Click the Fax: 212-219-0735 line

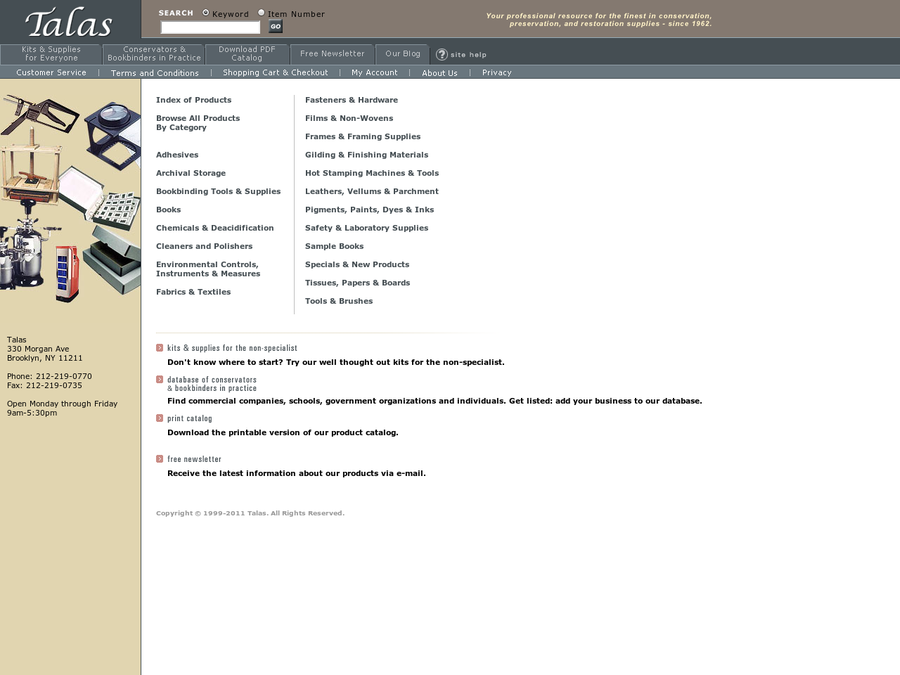point(44,386)
